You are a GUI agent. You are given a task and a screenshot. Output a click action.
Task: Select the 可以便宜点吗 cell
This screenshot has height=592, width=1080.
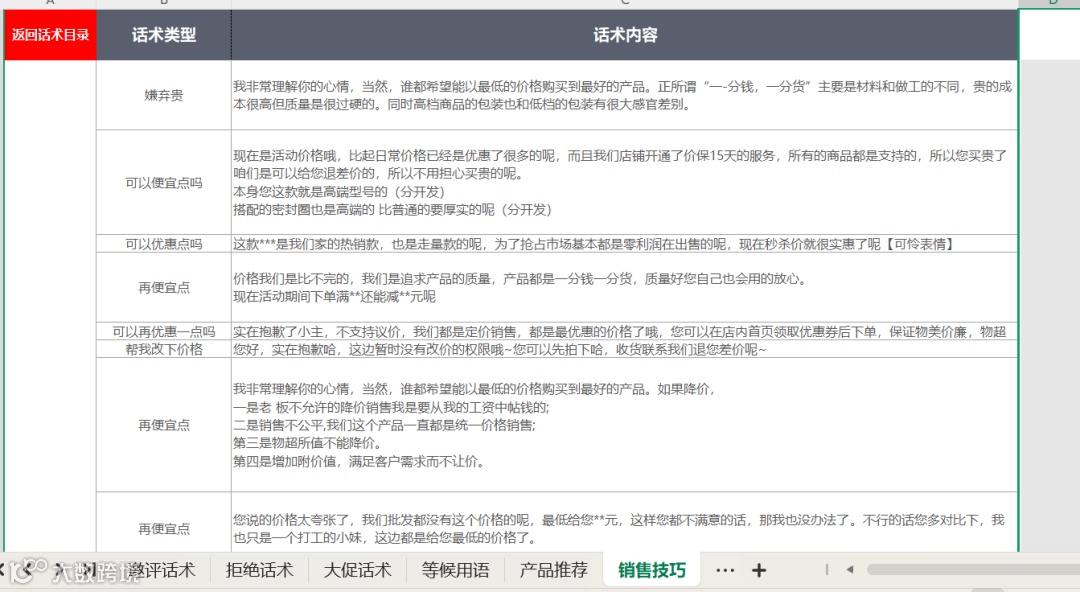click(164, 183)
